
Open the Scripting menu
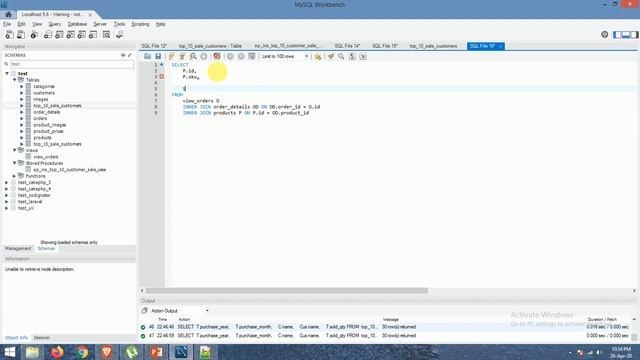[x=140, y=24]
